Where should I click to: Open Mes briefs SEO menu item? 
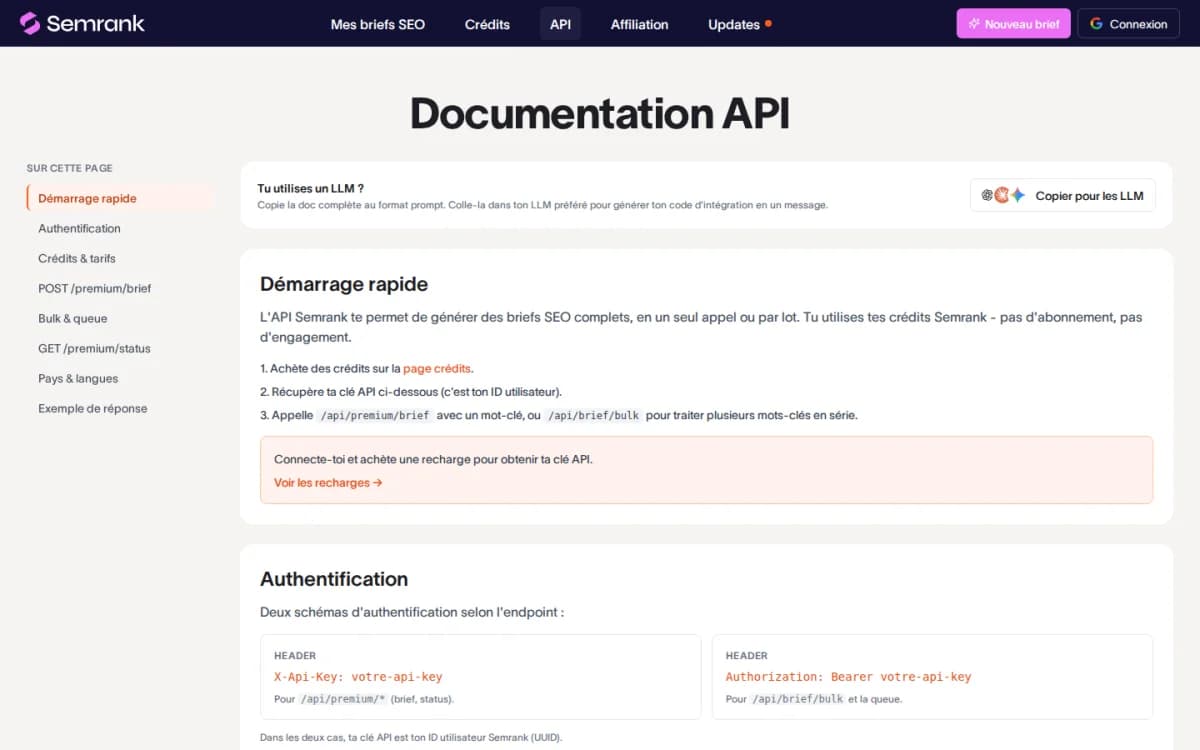pyautogui.click(x=378, y=24)
